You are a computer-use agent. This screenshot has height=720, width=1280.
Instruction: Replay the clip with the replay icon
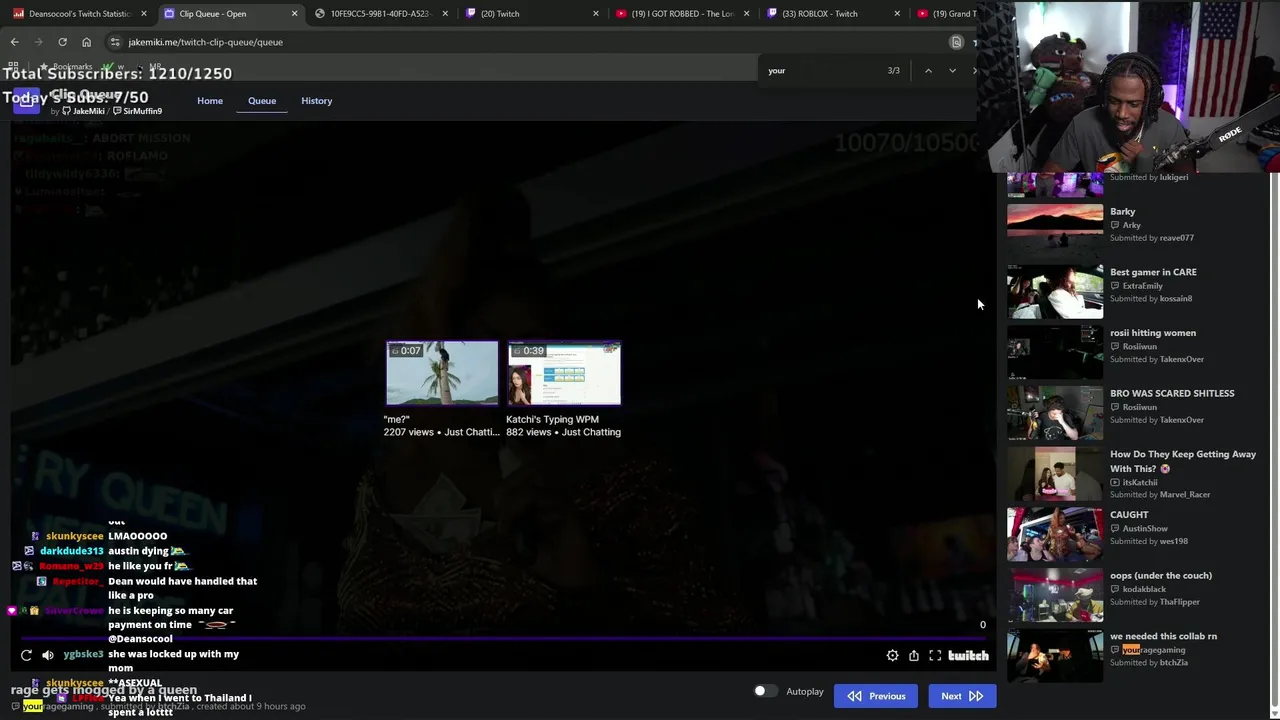(26, 655)
